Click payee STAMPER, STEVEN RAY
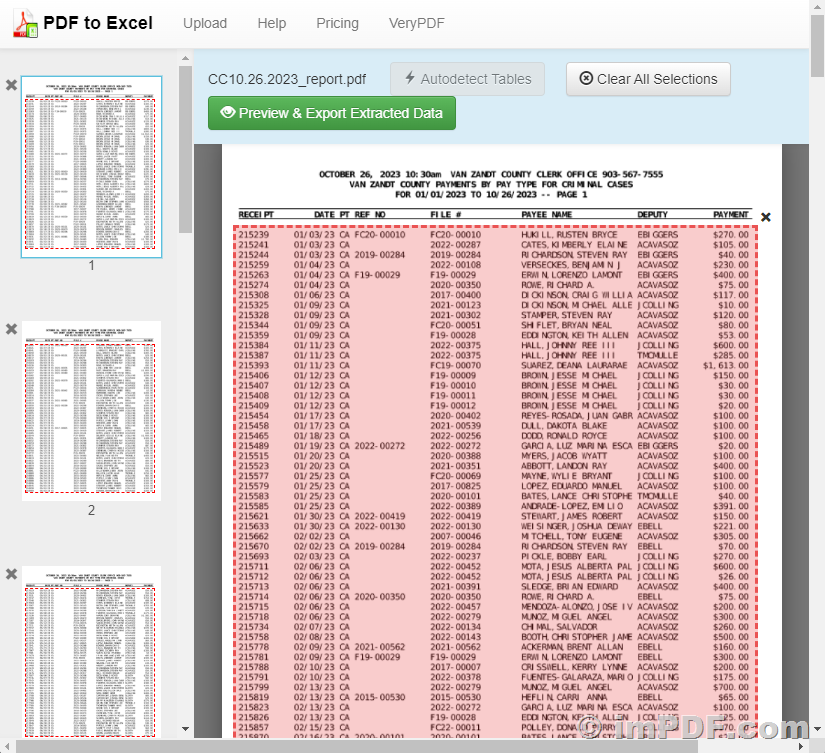This screenshot has width=825, height=753. coord(567,315)
